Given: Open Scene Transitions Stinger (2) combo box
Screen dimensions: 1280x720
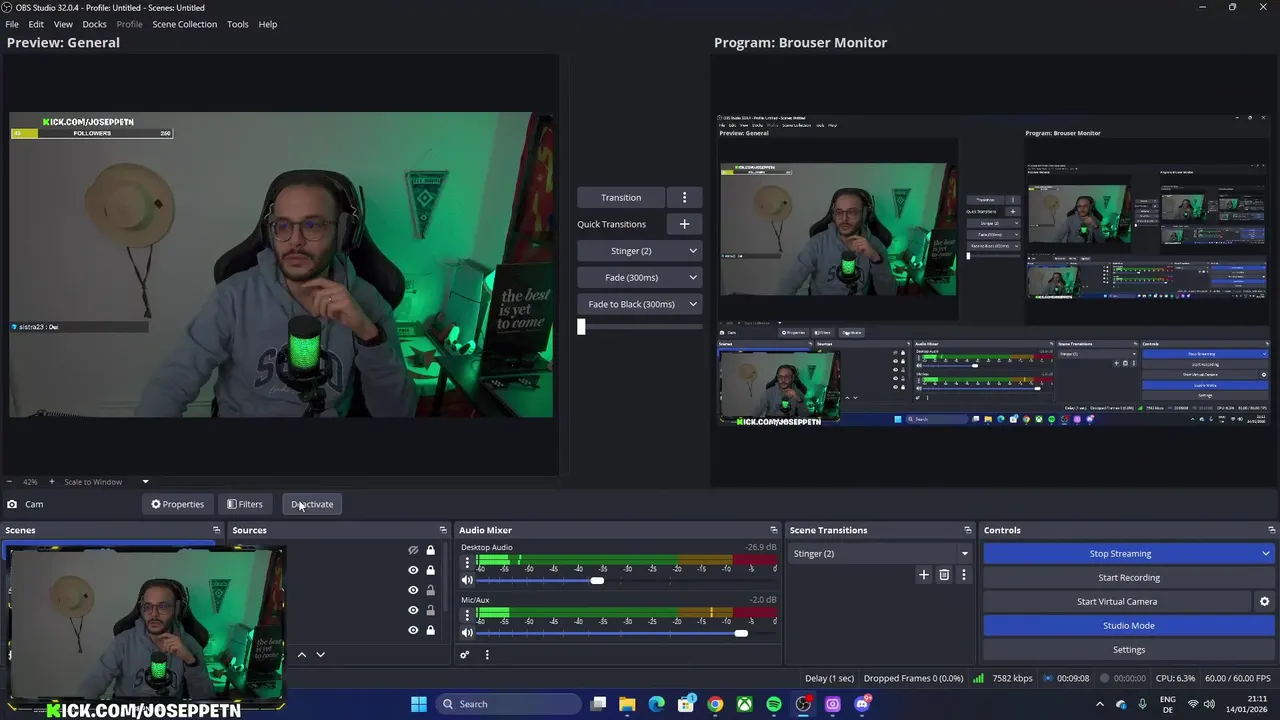Looking at the screenshot, I should tap(881, 553).
